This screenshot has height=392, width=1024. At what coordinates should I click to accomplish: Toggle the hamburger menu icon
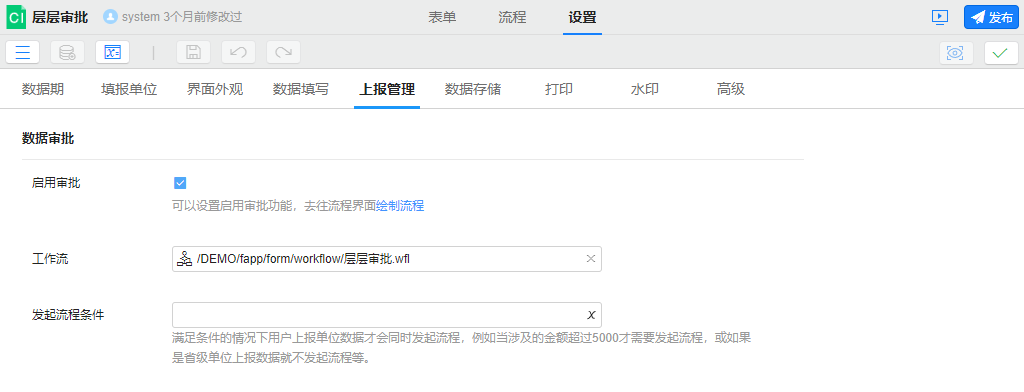23,52
